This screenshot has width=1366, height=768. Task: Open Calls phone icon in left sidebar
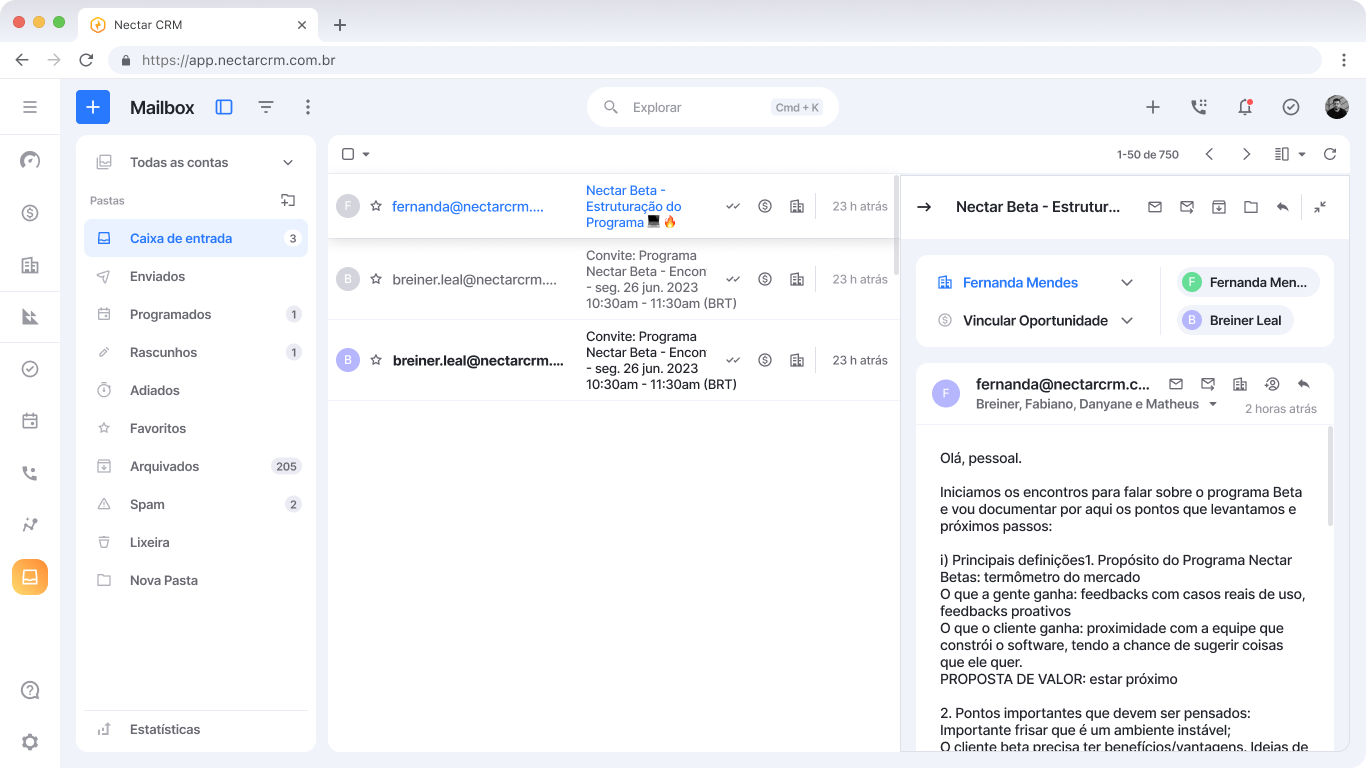point(30,473)
